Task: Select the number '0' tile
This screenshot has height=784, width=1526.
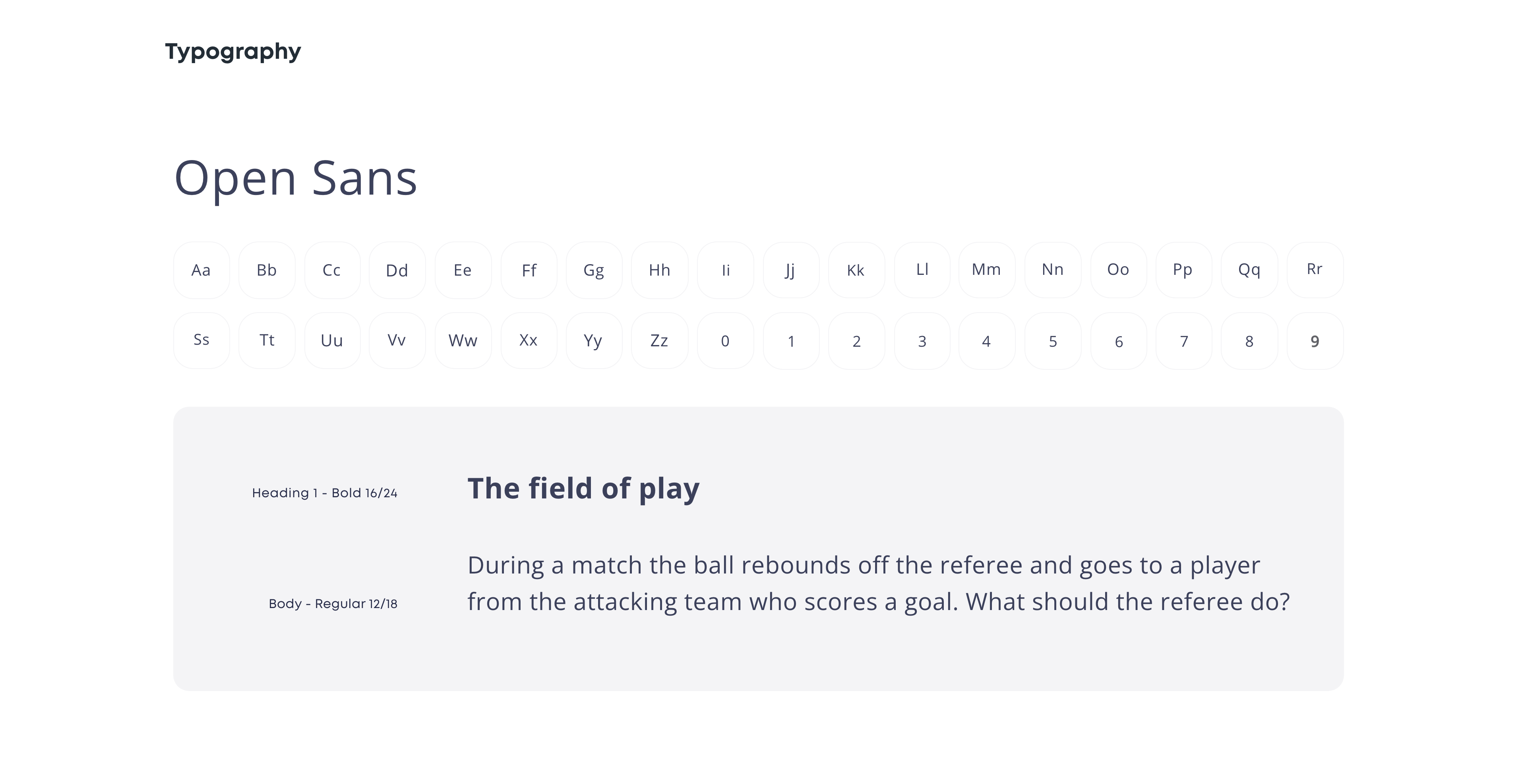Action: point(725,340)
